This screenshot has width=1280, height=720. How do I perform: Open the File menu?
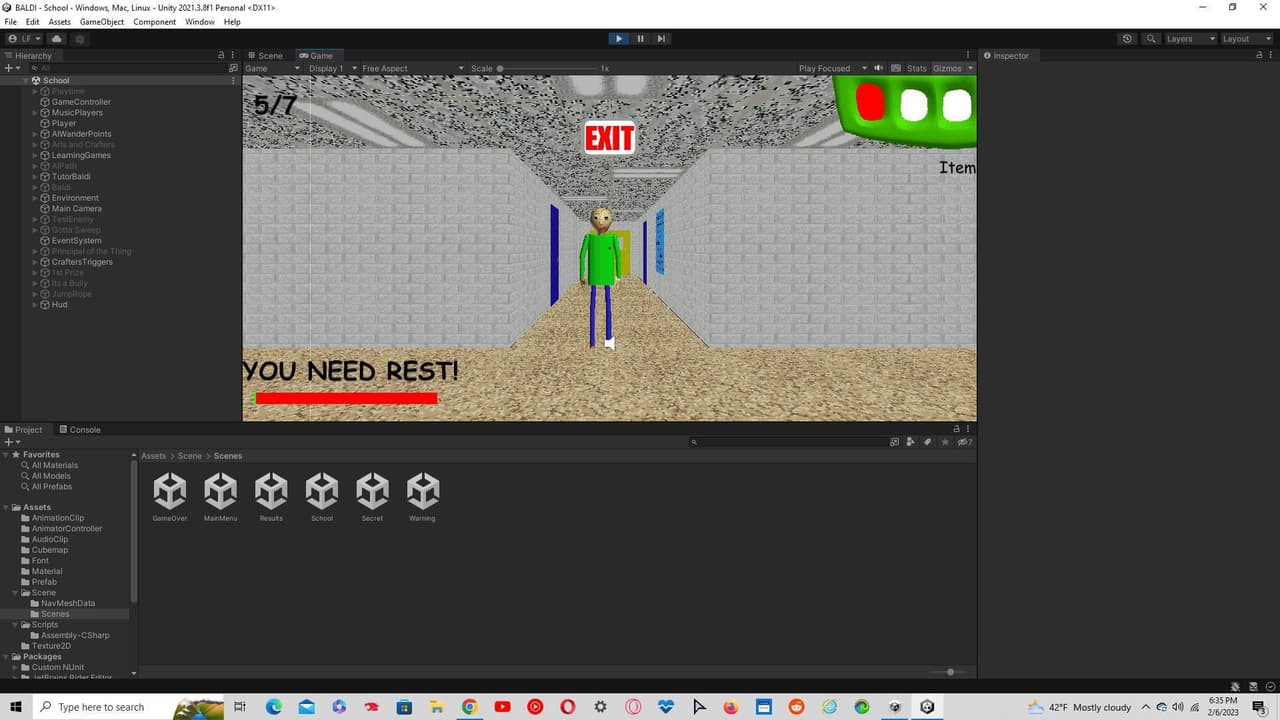pos(11,22)
